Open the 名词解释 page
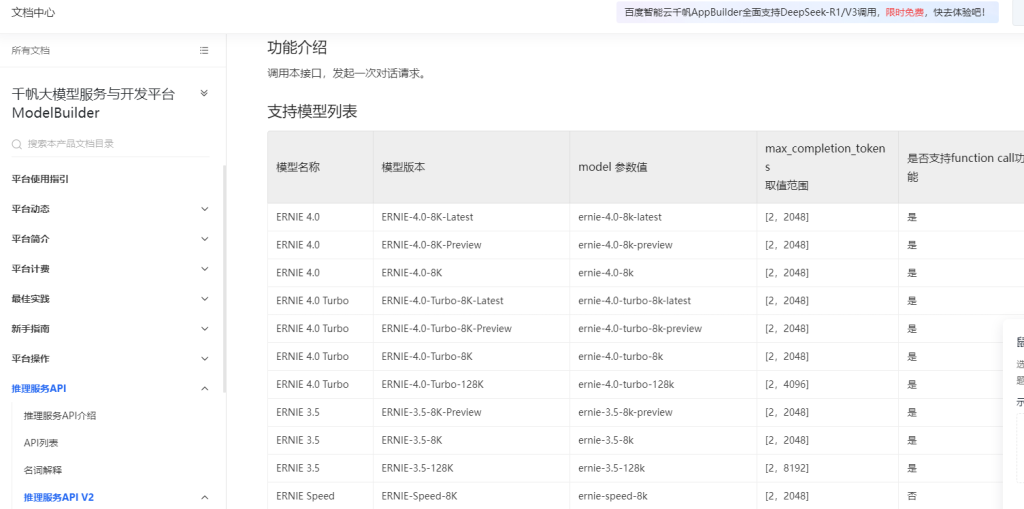Screen dimensions: 1024x509 44,470
